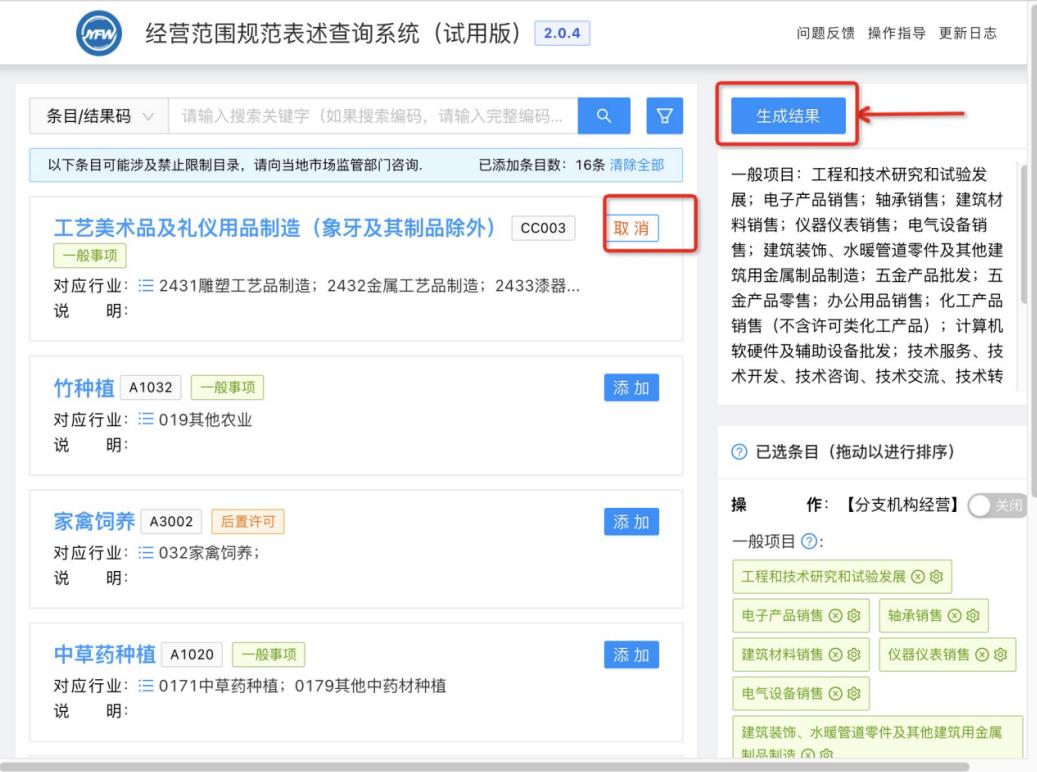
Task: Remove 仪器仪表销售 tag with its x icon
Action: coord(981,654)
